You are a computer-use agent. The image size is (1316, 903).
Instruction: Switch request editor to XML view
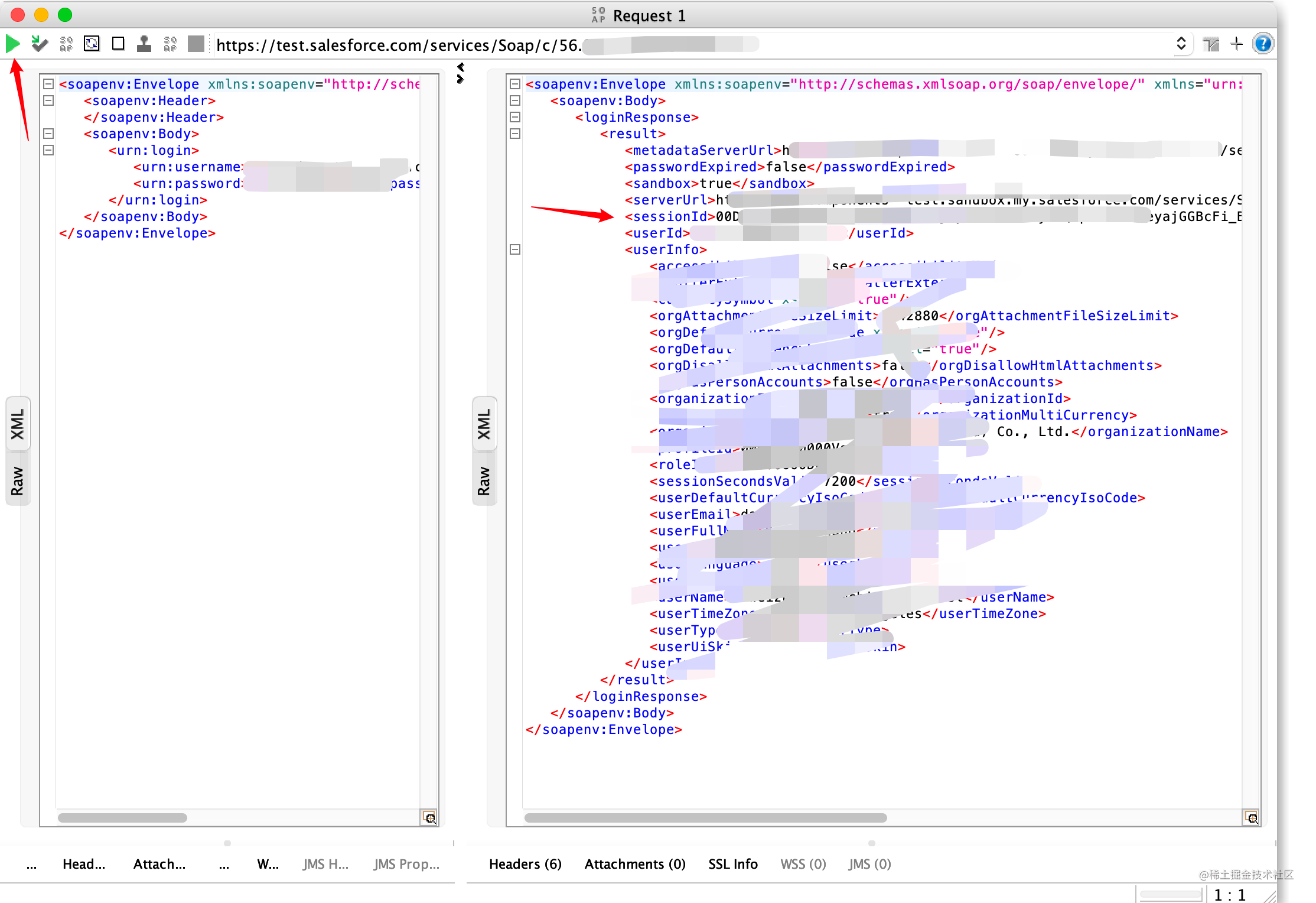coord(18,424)
